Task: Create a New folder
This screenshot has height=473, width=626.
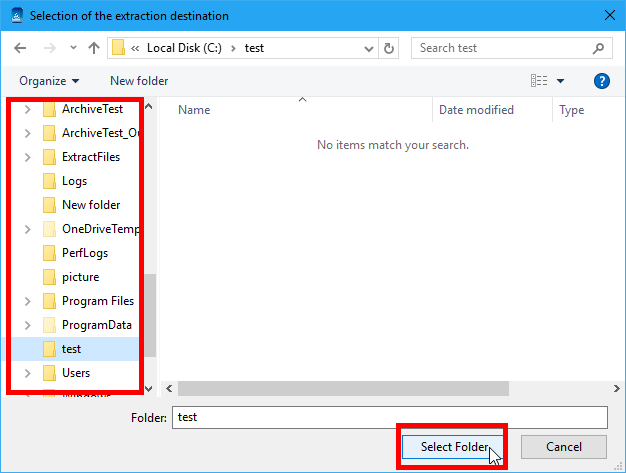Action: [139, 81]
